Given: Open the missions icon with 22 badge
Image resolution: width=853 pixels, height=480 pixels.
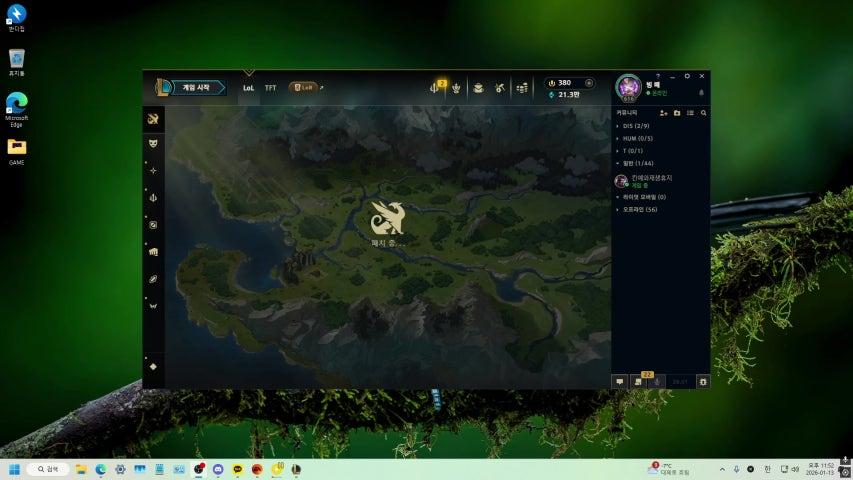Looking at the screenshot, I should point(639,381).
